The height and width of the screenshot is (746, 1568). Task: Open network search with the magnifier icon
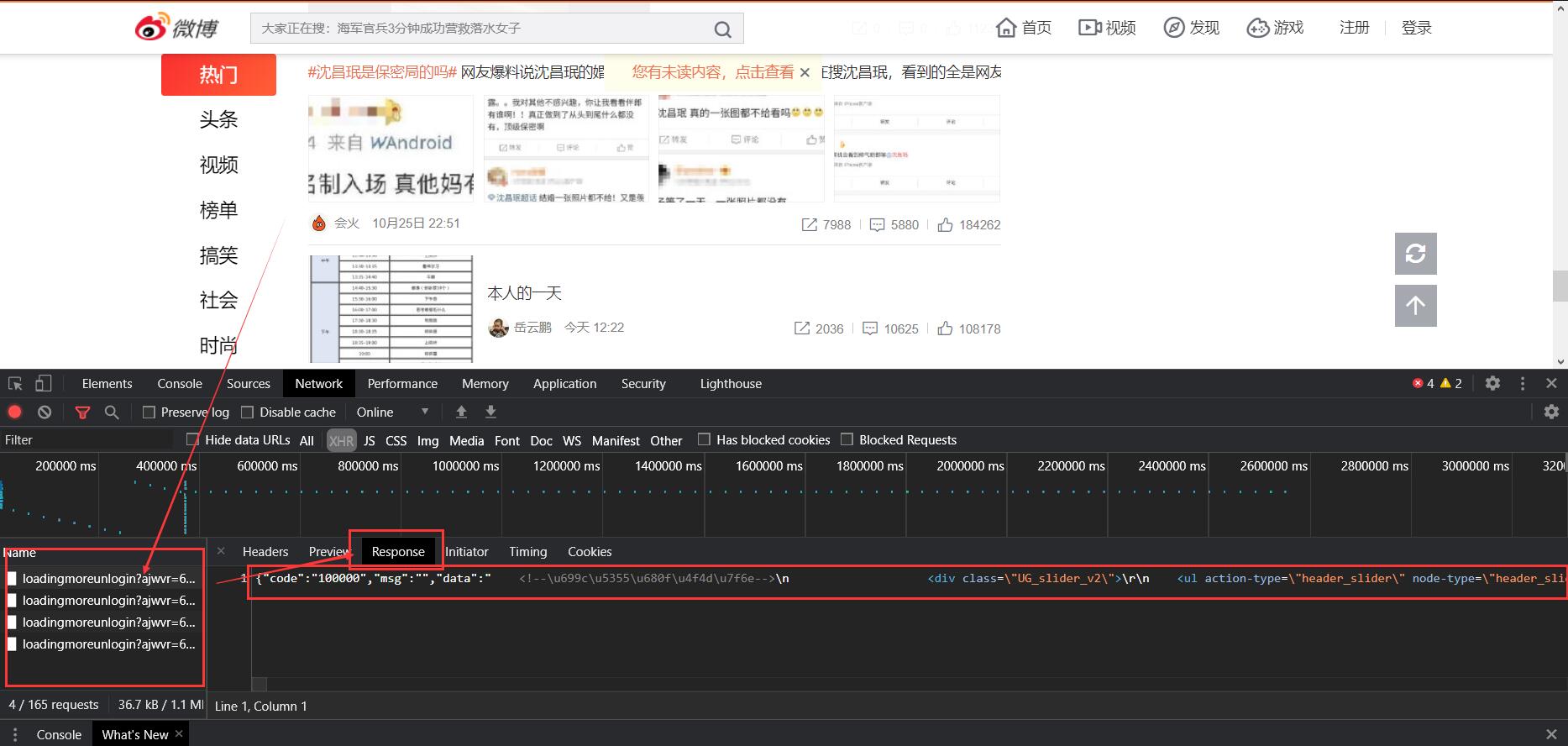click(x=112, y=412)
